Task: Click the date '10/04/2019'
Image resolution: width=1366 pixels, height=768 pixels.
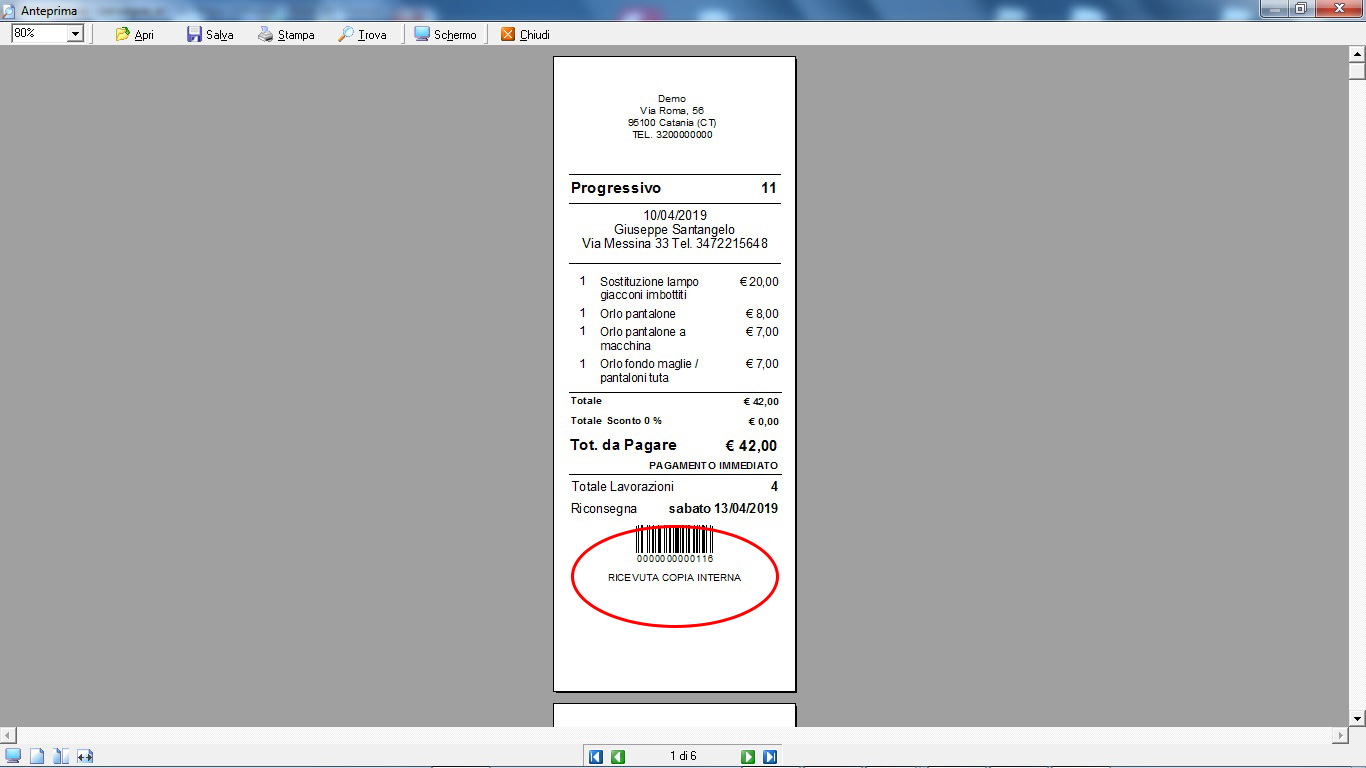Action: [675, 216]
